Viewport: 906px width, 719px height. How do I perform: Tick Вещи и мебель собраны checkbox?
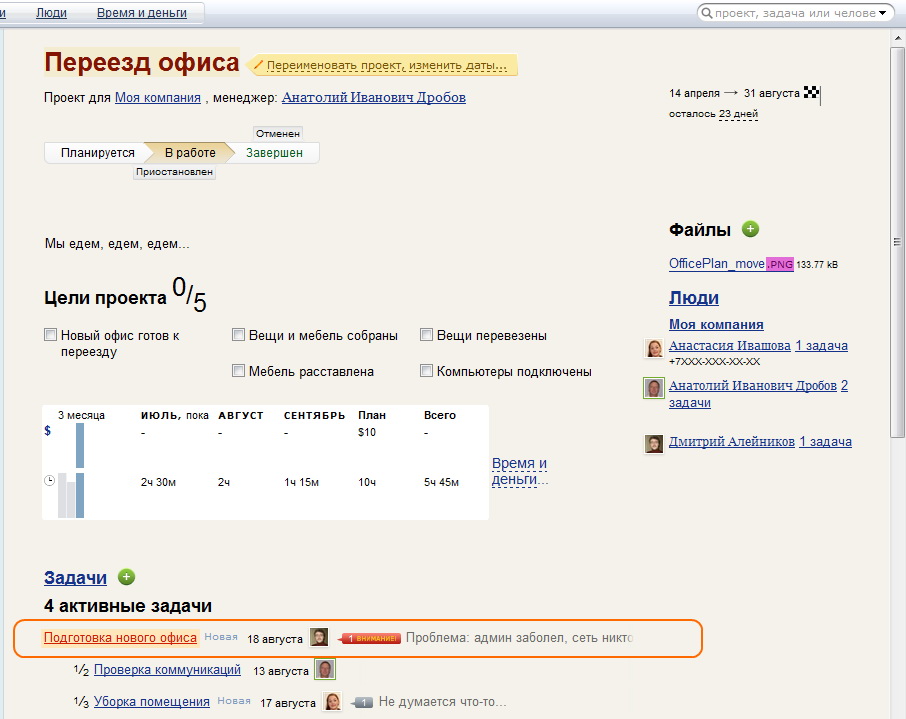pyautogui.click(x=239, y=335)
